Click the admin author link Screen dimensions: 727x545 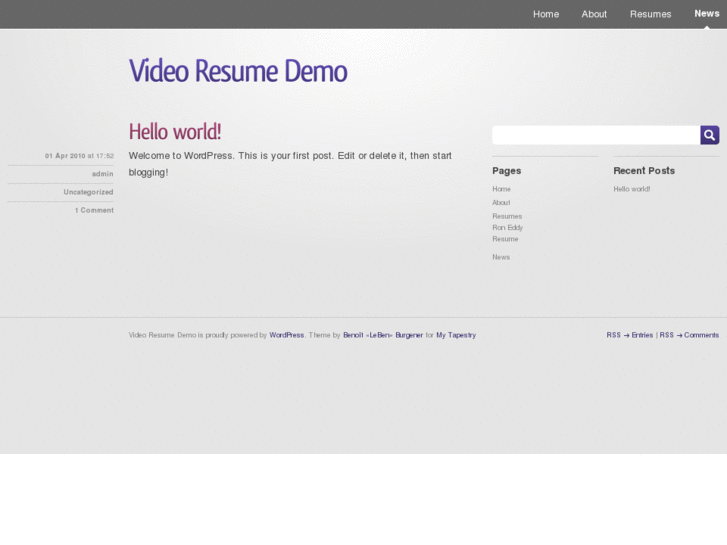[102, 174]
